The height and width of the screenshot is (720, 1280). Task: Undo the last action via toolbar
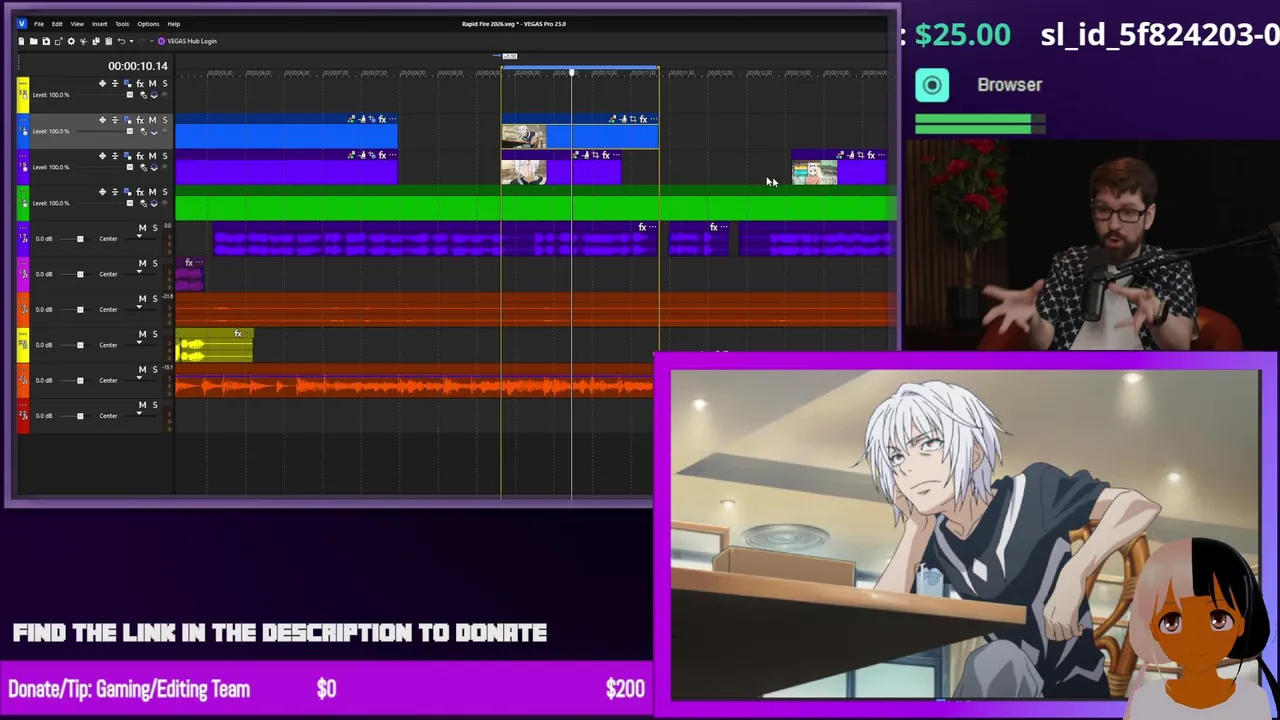121,41
